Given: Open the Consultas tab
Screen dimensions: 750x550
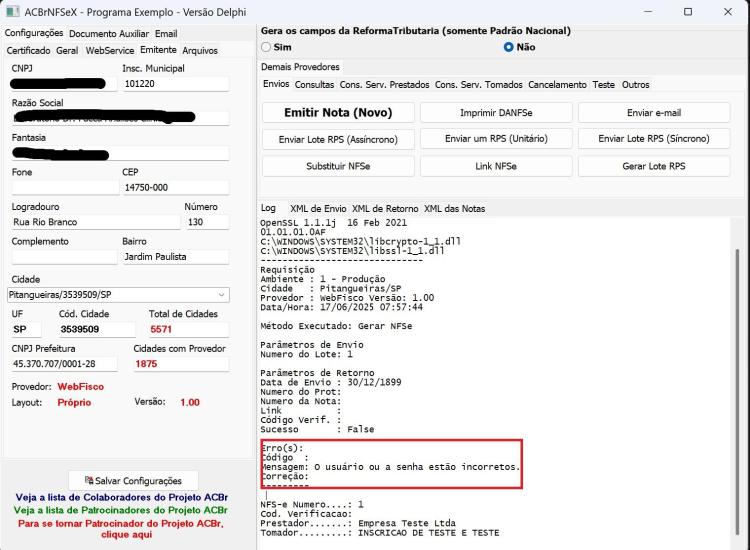Looking at the screenshot, I should 314,85.
